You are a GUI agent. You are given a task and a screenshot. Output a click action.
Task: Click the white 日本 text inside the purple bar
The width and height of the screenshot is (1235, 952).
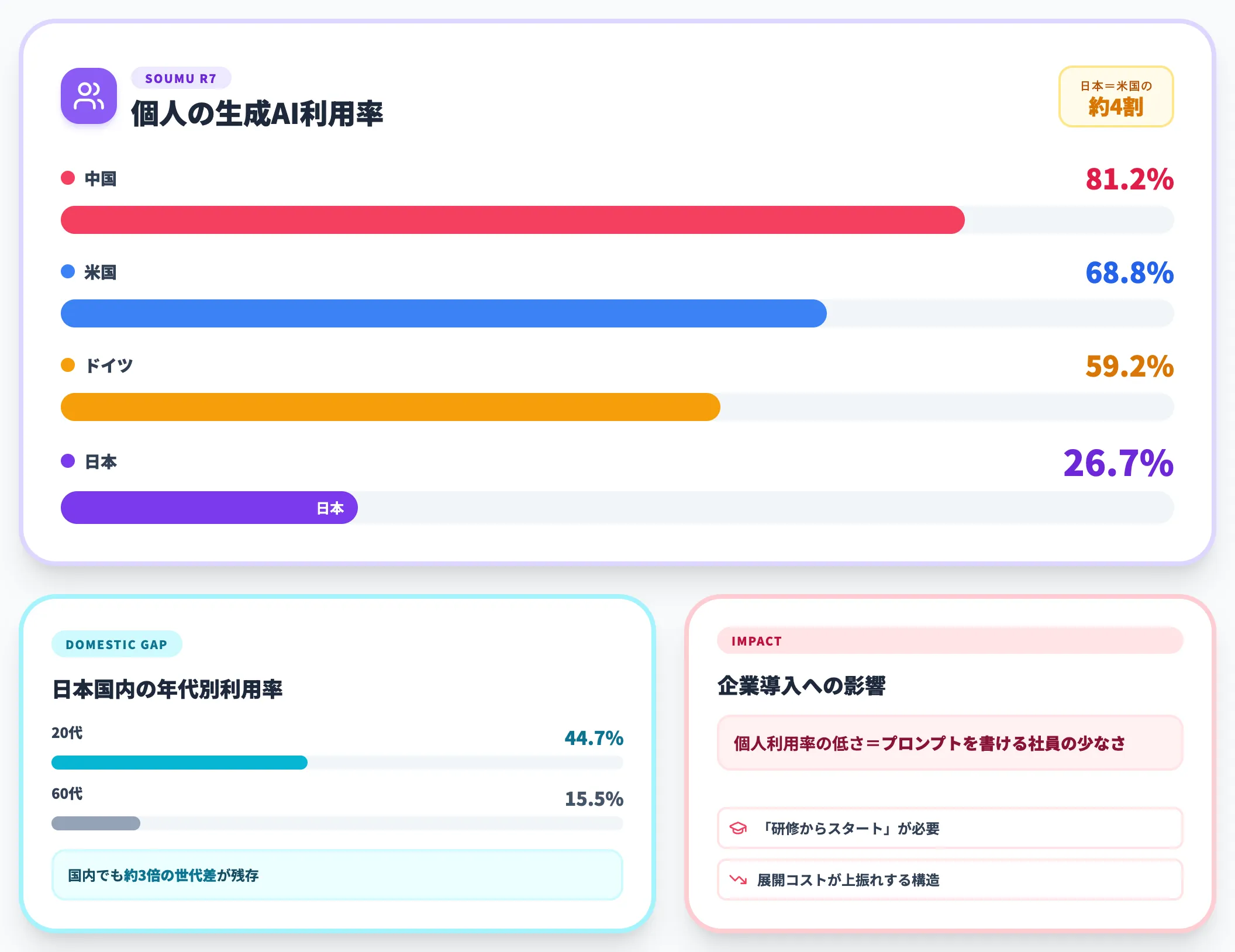(330, 508)
